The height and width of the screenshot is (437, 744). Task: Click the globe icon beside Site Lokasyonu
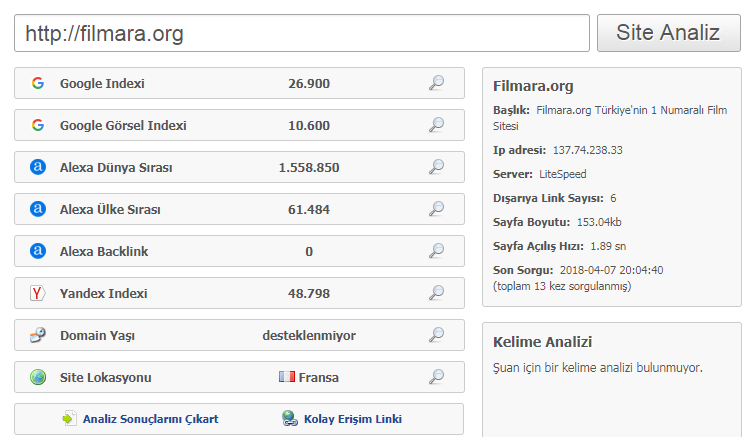[x=38, y=377]
